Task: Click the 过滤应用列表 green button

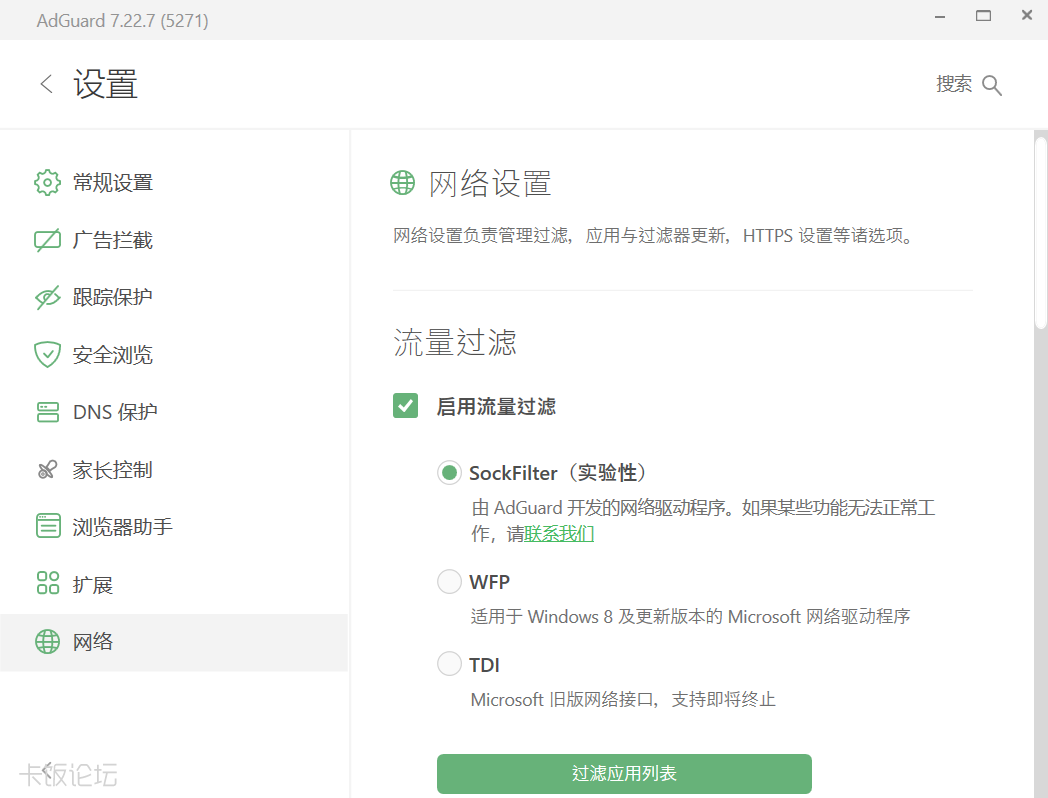Action: pos(624,774)
